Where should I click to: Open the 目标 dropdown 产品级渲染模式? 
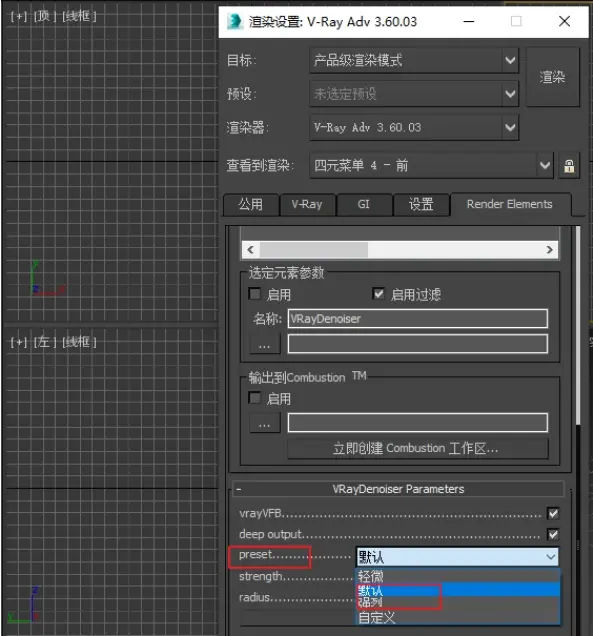(x=414, y=60)
